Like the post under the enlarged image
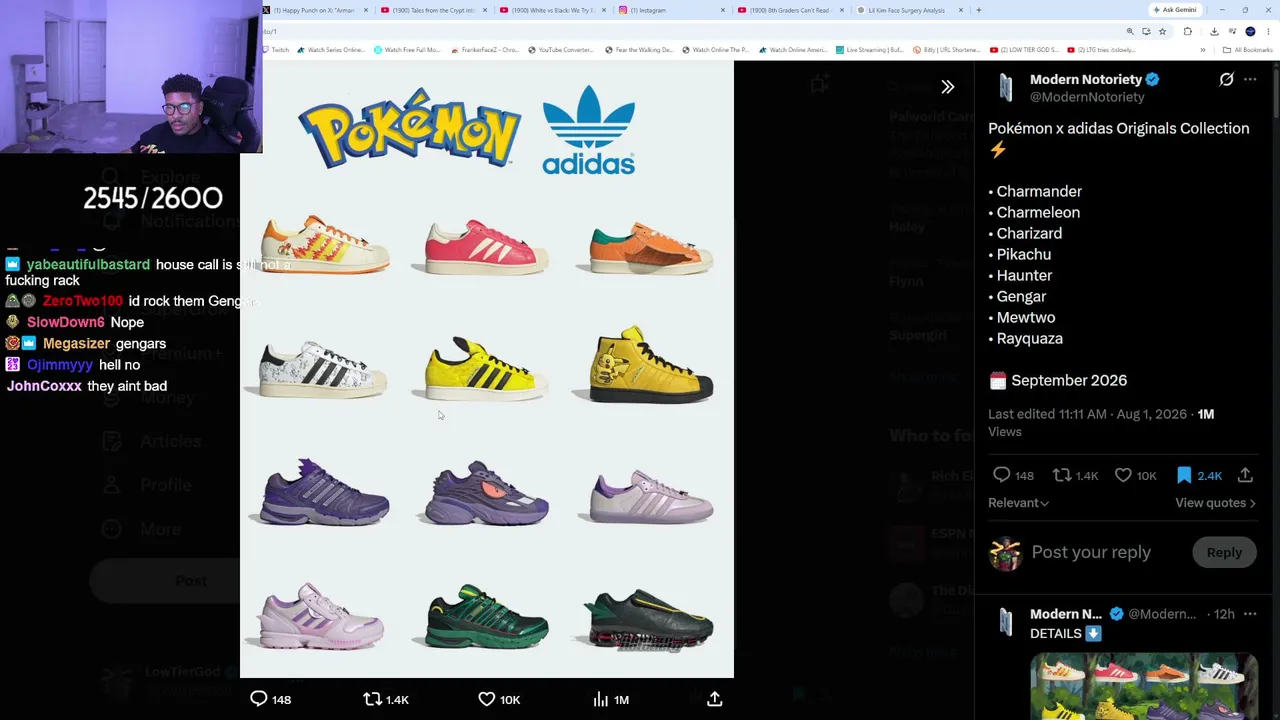Viewport: 1280px width, 720px height. (x=486, y=699)
